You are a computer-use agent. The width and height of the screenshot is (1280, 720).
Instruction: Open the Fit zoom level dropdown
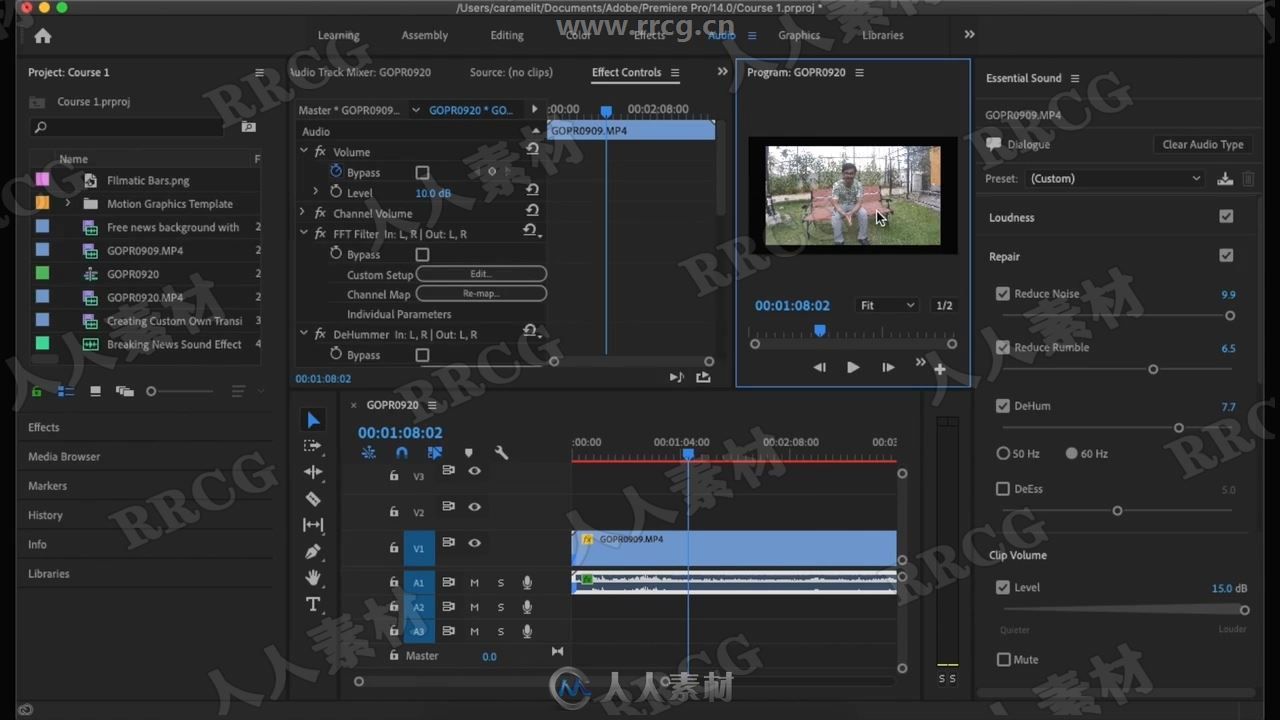coord(886,305)
